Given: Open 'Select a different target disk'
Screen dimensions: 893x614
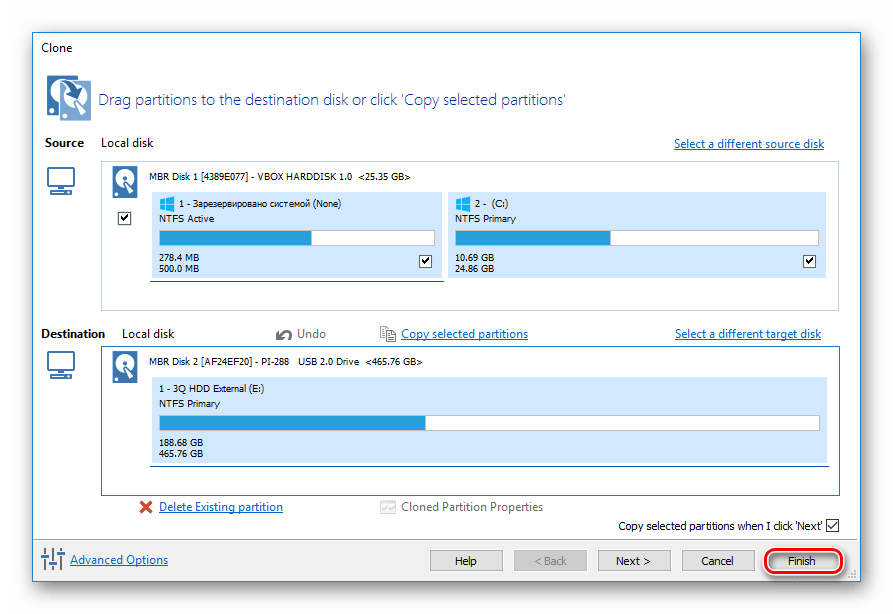Looking at the screenshot, I should click(748, 334).
